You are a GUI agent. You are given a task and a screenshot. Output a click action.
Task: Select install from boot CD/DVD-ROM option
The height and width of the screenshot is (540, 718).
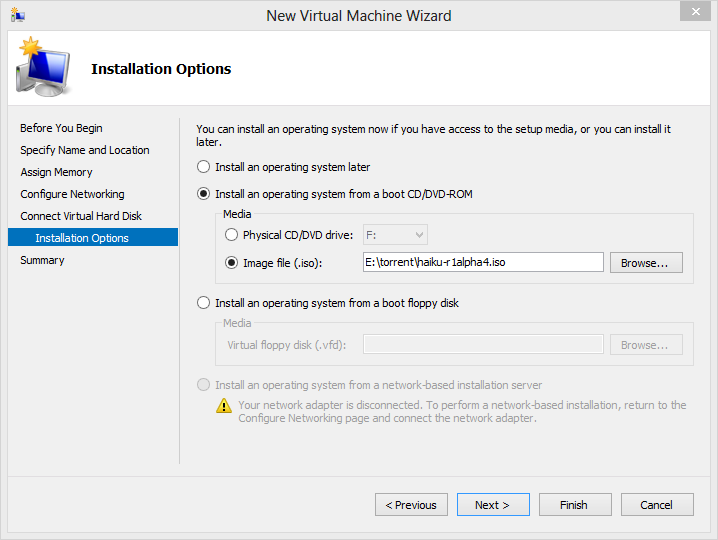204,194
